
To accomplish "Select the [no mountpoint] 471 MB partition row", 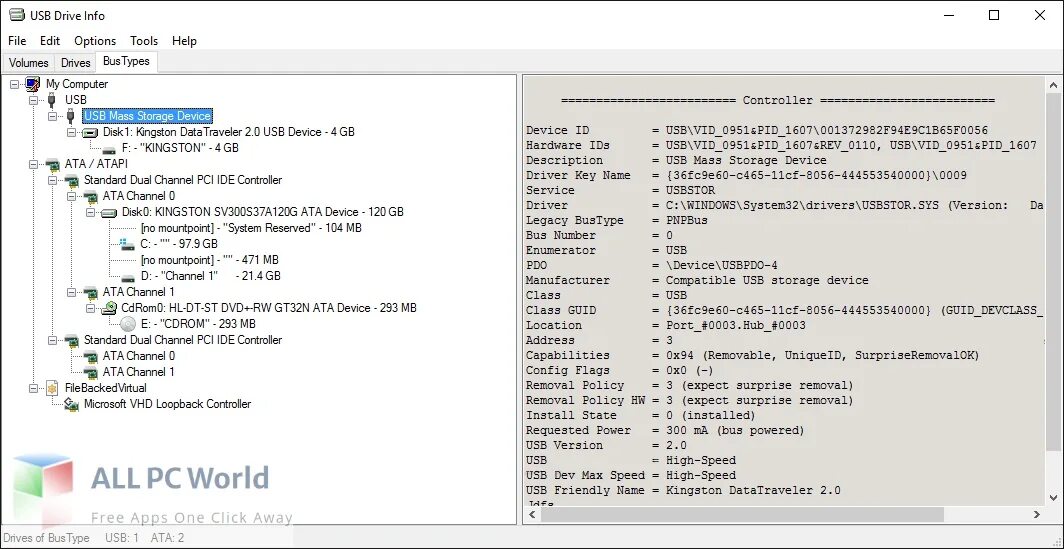I will click(x=210, y=260).
